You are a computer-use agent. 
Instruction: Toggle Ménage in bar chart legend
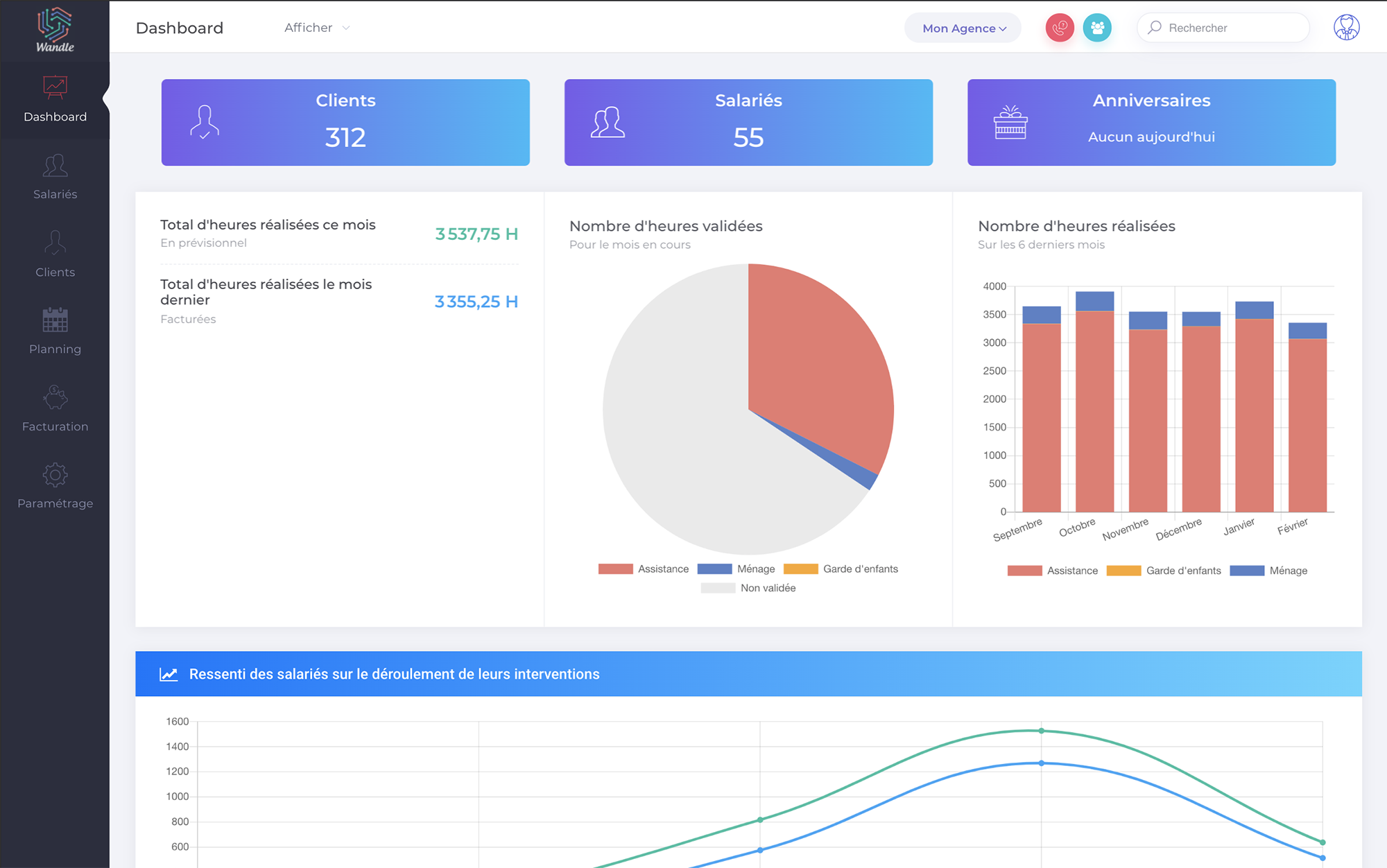pos(1268,571)
